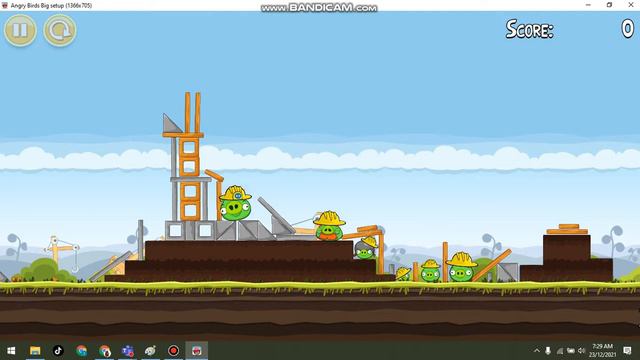Click the Angry Birds icon in the title bar
The image size is (640, 360).
click(x=4, y=5)
